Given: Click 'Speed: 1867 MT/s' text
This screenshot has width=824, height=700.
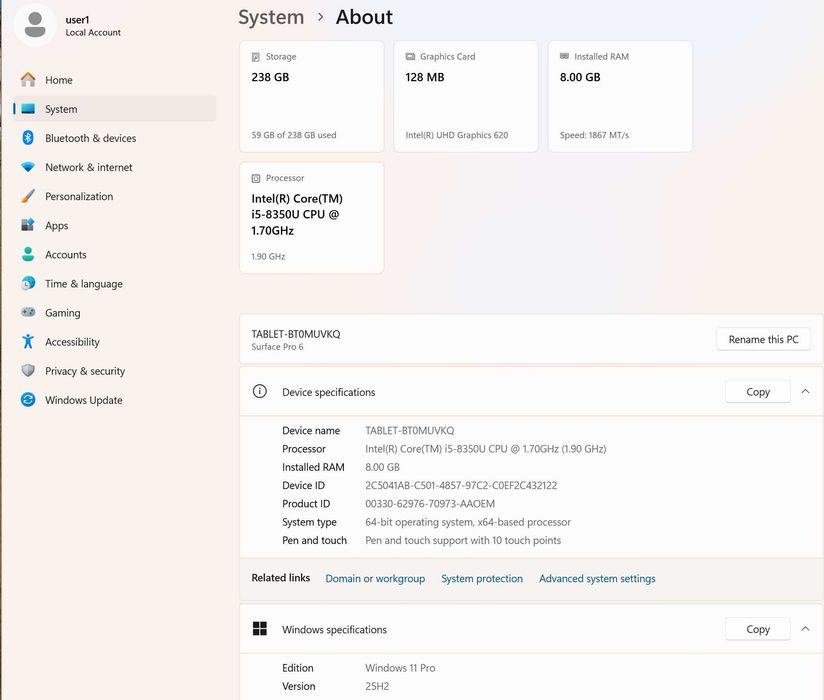Looking at the screenshot, I should point(594,135).
